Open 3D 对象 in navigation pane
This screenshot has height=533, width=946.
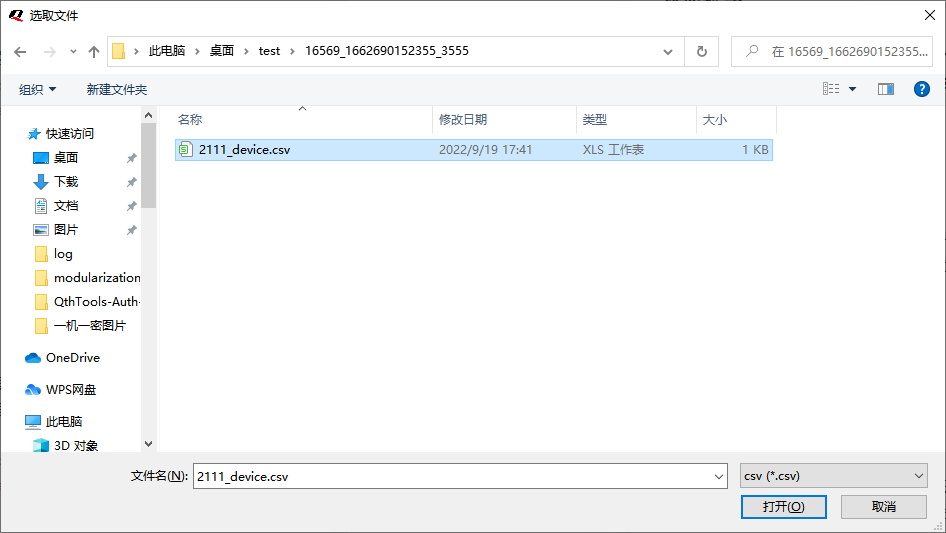(x=65, y=445)
